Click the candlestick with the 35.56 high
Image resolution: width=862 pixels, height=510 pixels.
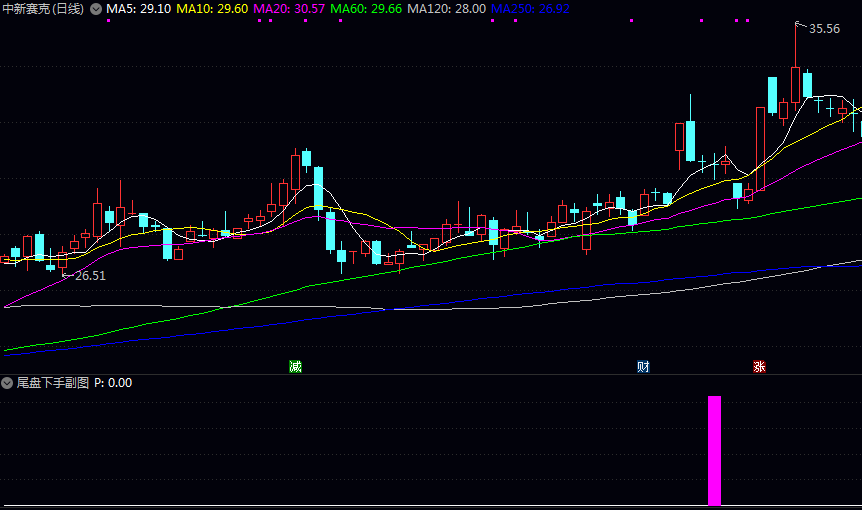pos(795,85)
